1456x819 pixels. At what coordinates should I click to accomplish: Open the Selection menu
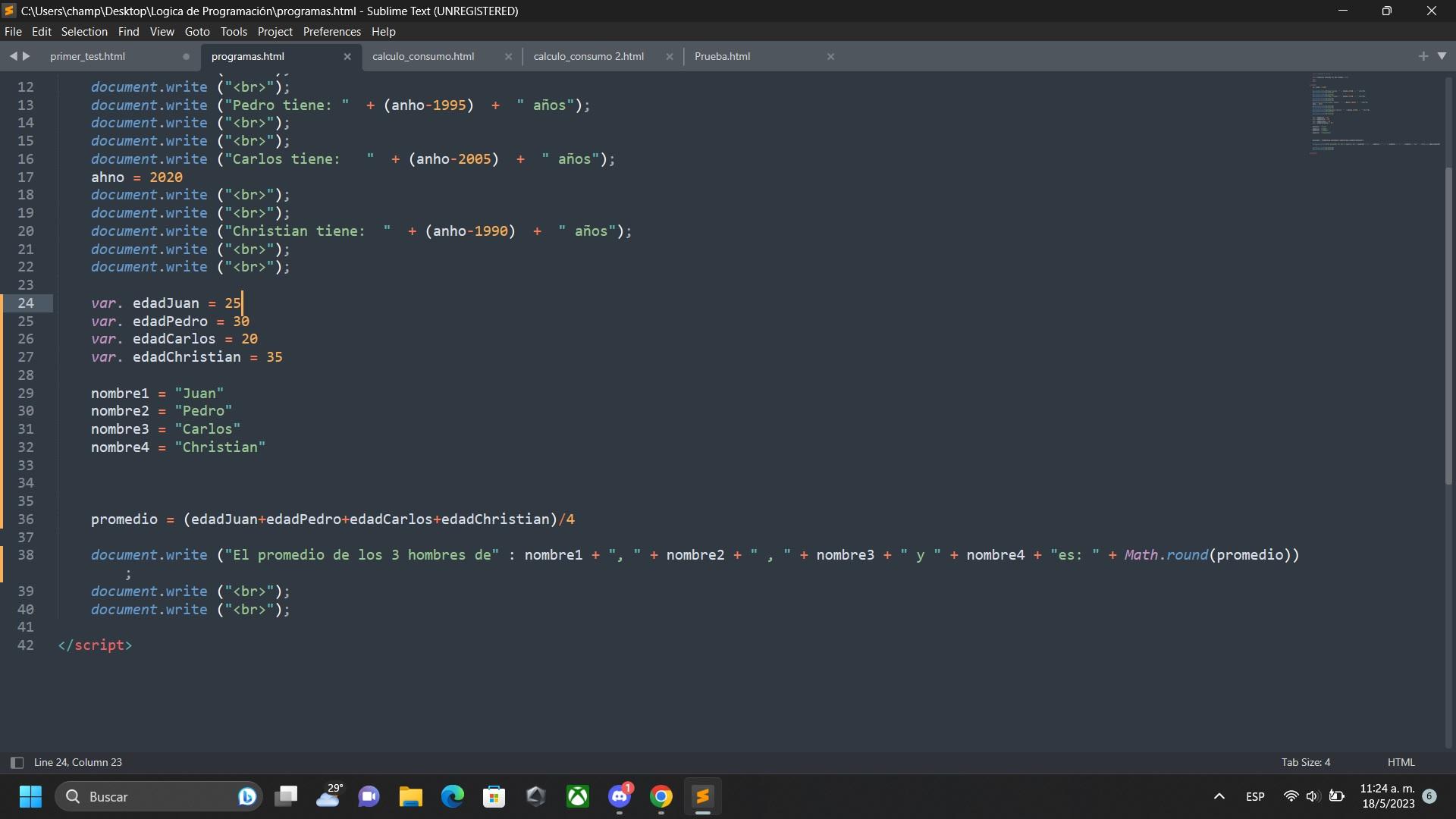(x=84, y=31)
